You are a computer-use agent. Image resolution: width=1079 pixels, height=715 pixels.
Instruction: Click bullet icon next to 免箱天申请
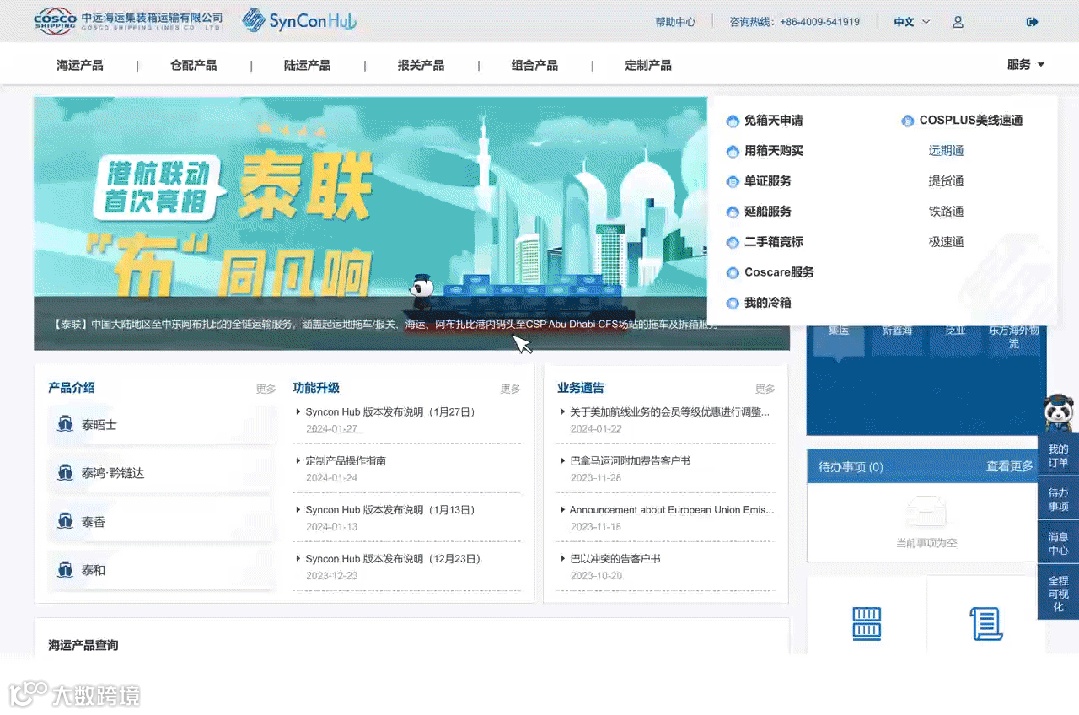tap(732, 121)
